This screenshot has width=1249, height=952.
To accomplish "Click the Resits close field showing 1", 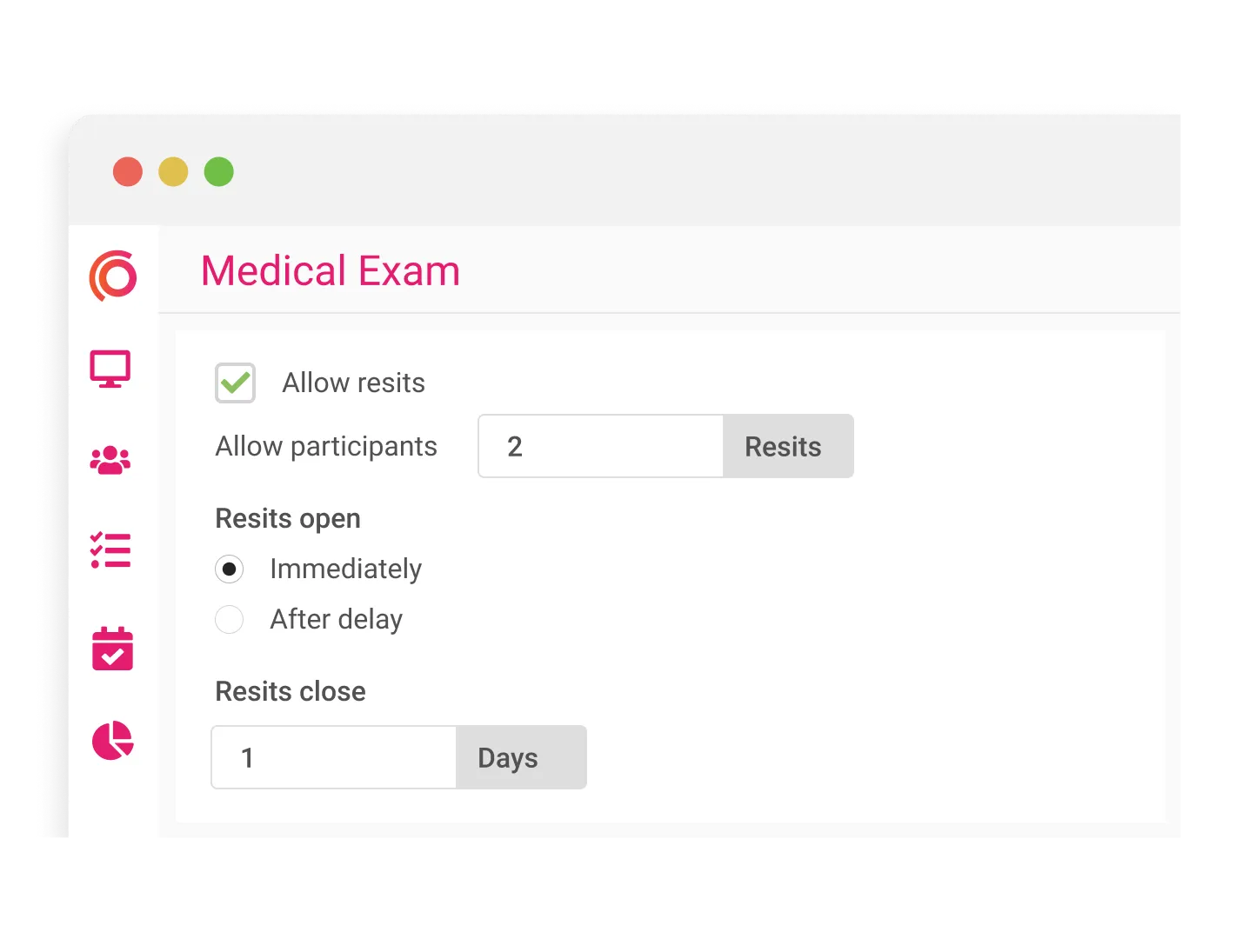I will [x=333, y=757].
